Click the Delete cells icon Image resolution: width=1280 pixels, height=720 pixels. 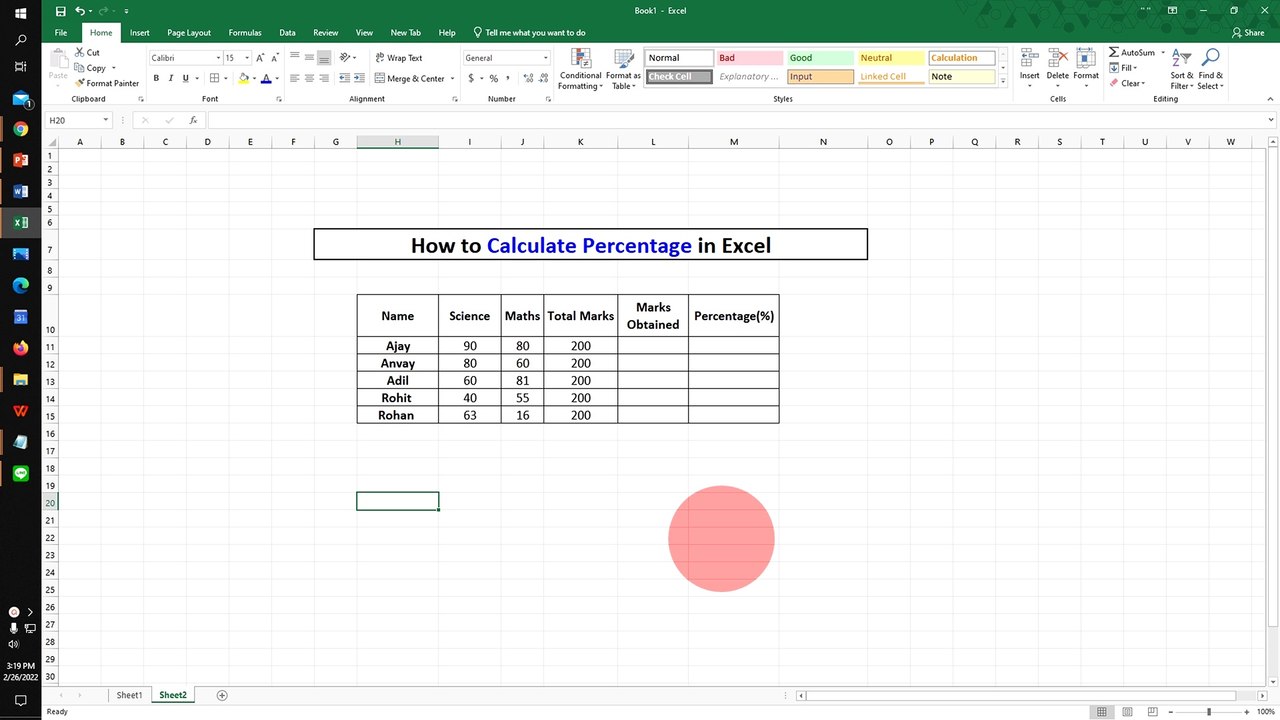coord(1057,66)
